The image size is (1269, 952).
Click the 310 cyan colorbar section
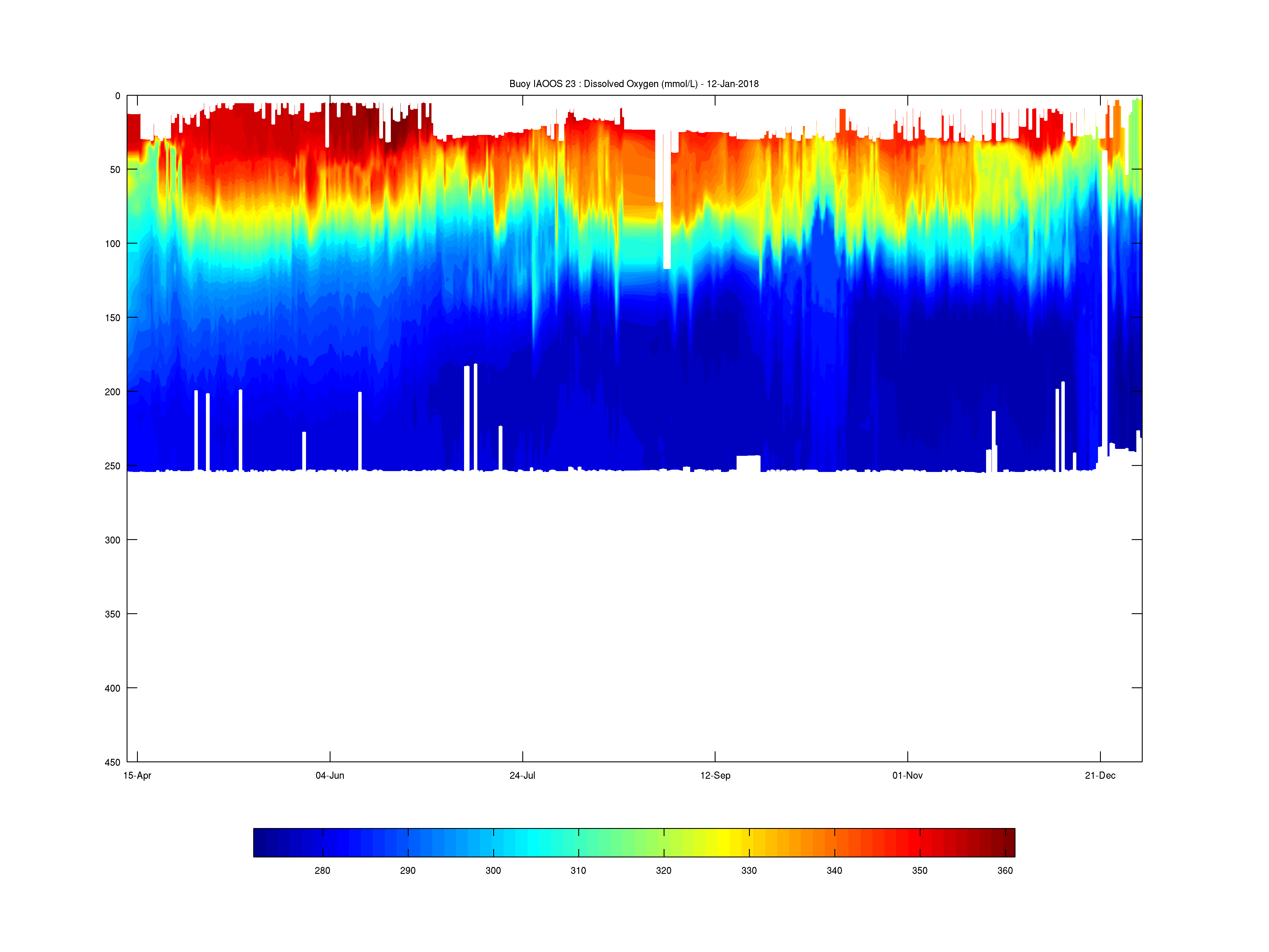[578, 842]
